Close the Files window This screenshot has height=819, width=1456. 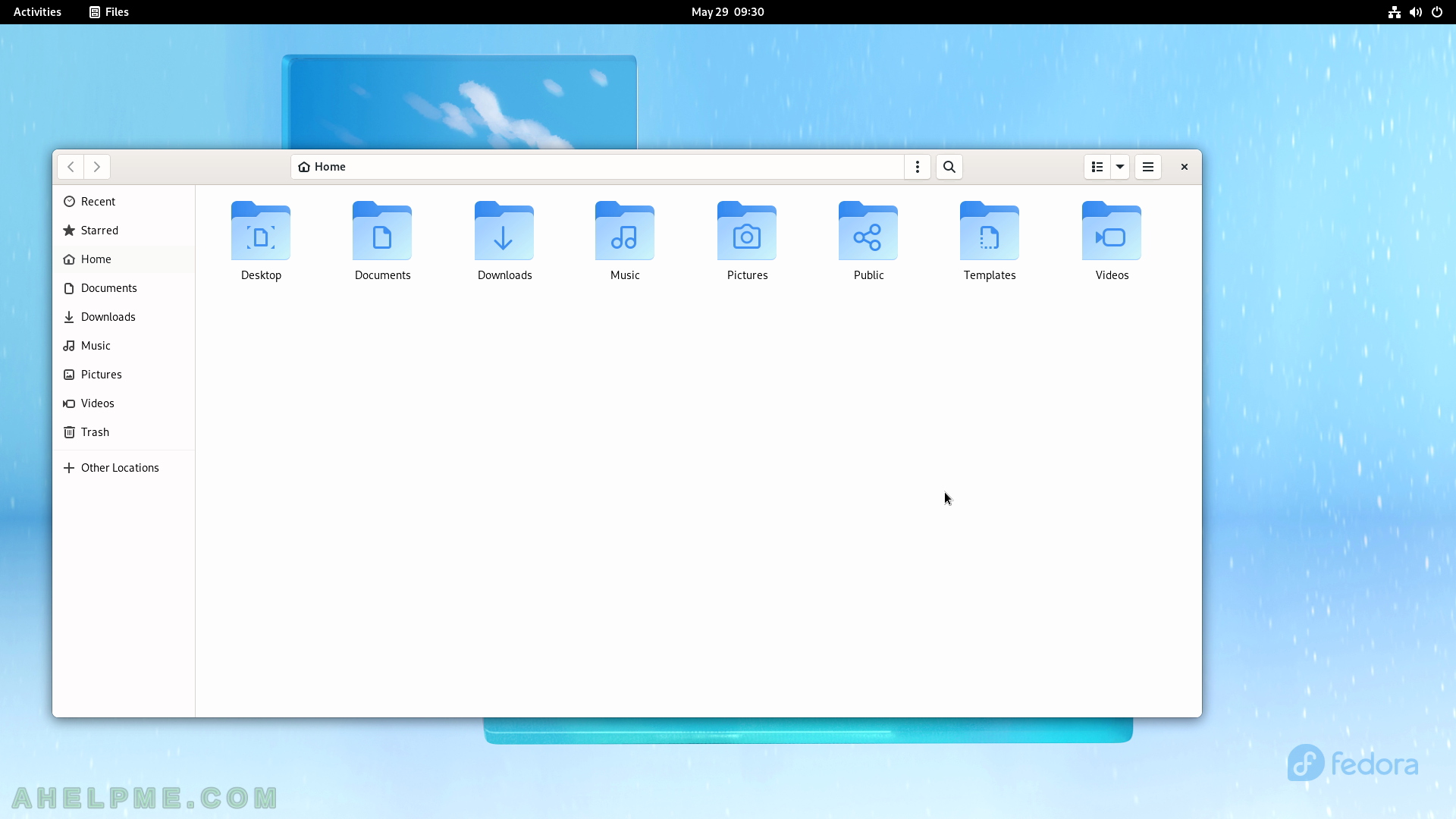(x=1185, y=167)
